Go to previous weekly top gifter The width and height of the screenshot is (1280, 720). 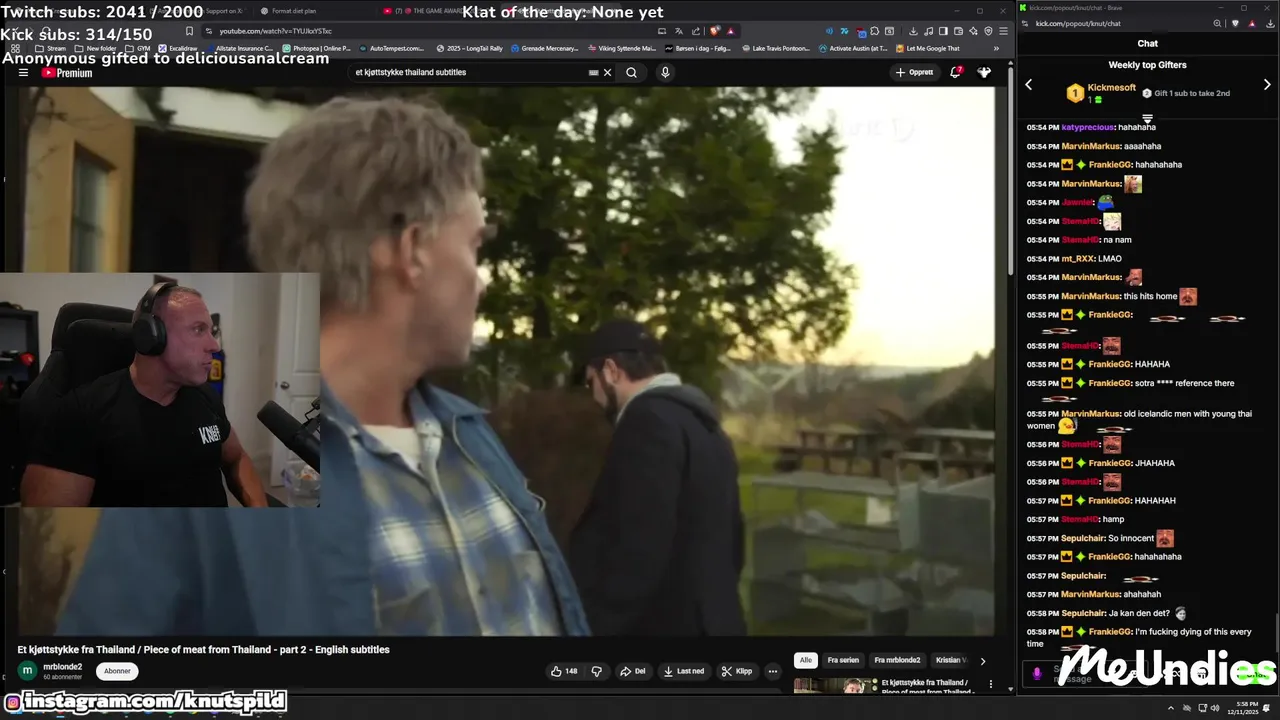click(x=1029, y=85)
